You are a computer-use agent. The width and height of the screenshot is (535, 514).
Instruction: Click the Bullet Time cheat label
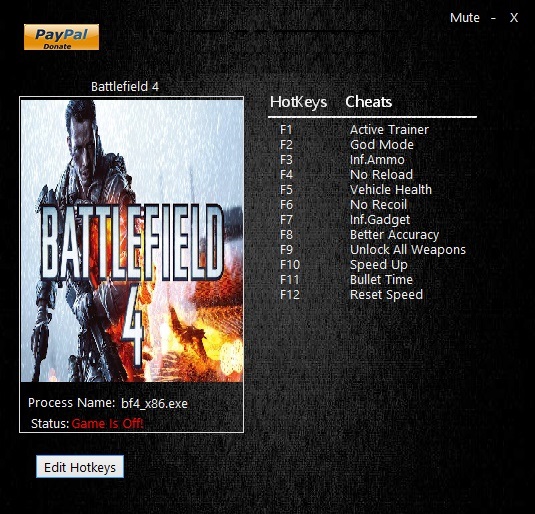coord(381,280)
